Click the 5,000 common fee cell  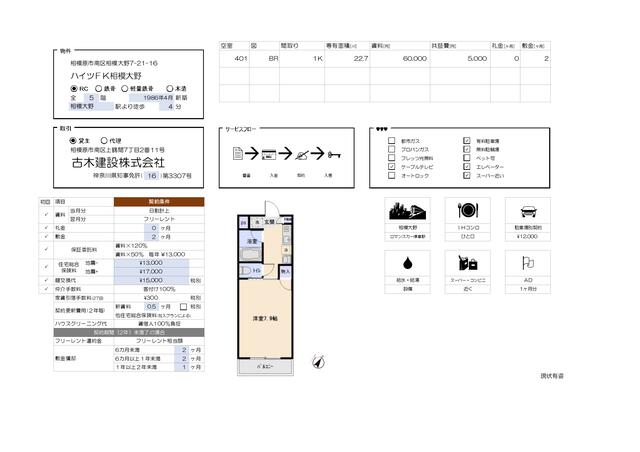point(460,59)
